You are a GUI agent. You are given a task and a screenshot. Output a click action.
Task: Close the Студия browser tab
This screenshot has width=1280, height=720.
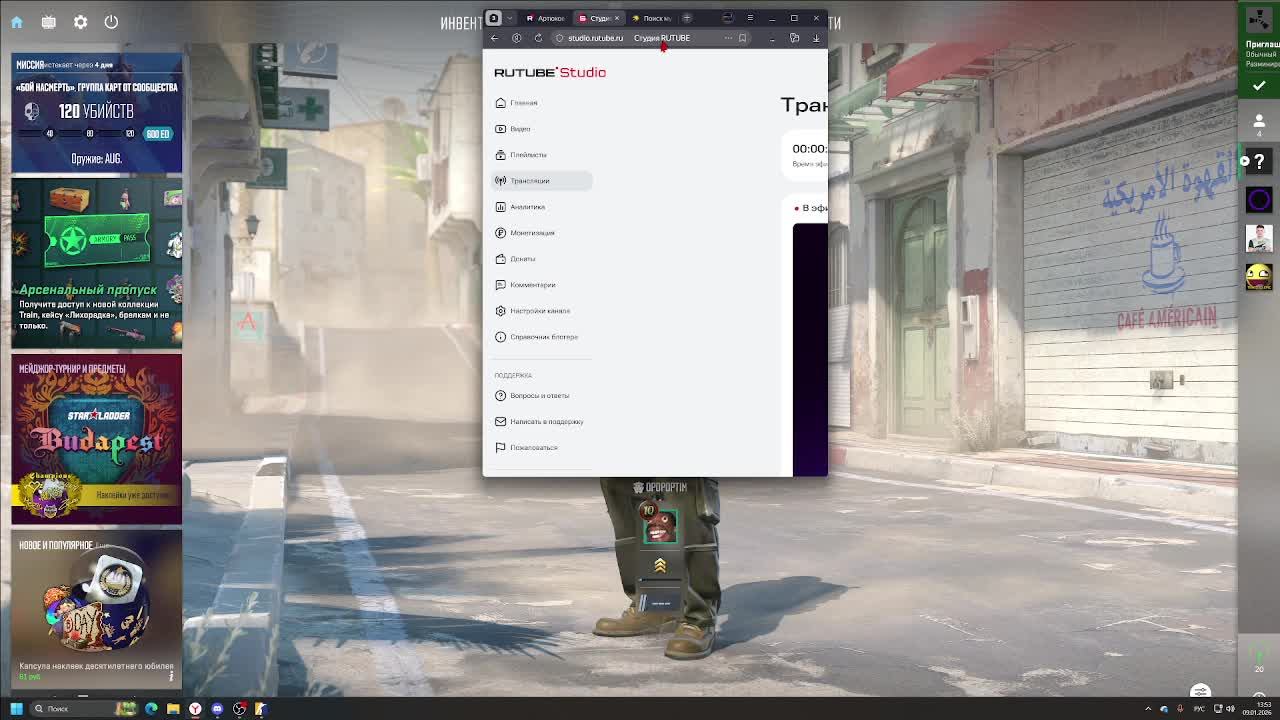tap(617, 18)
